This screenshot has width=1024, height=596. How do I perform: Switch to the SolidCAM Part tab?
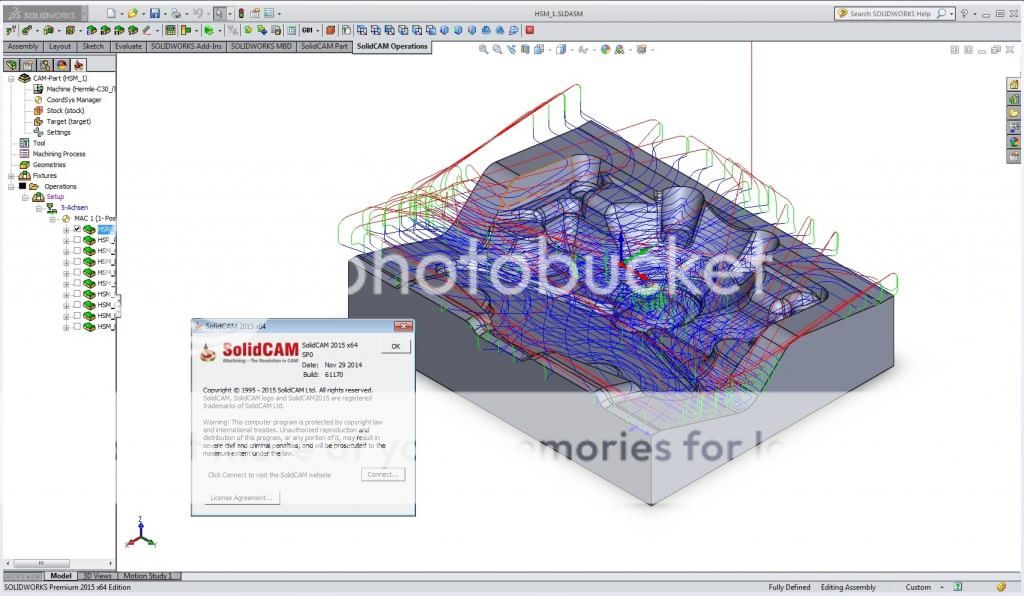324,46
